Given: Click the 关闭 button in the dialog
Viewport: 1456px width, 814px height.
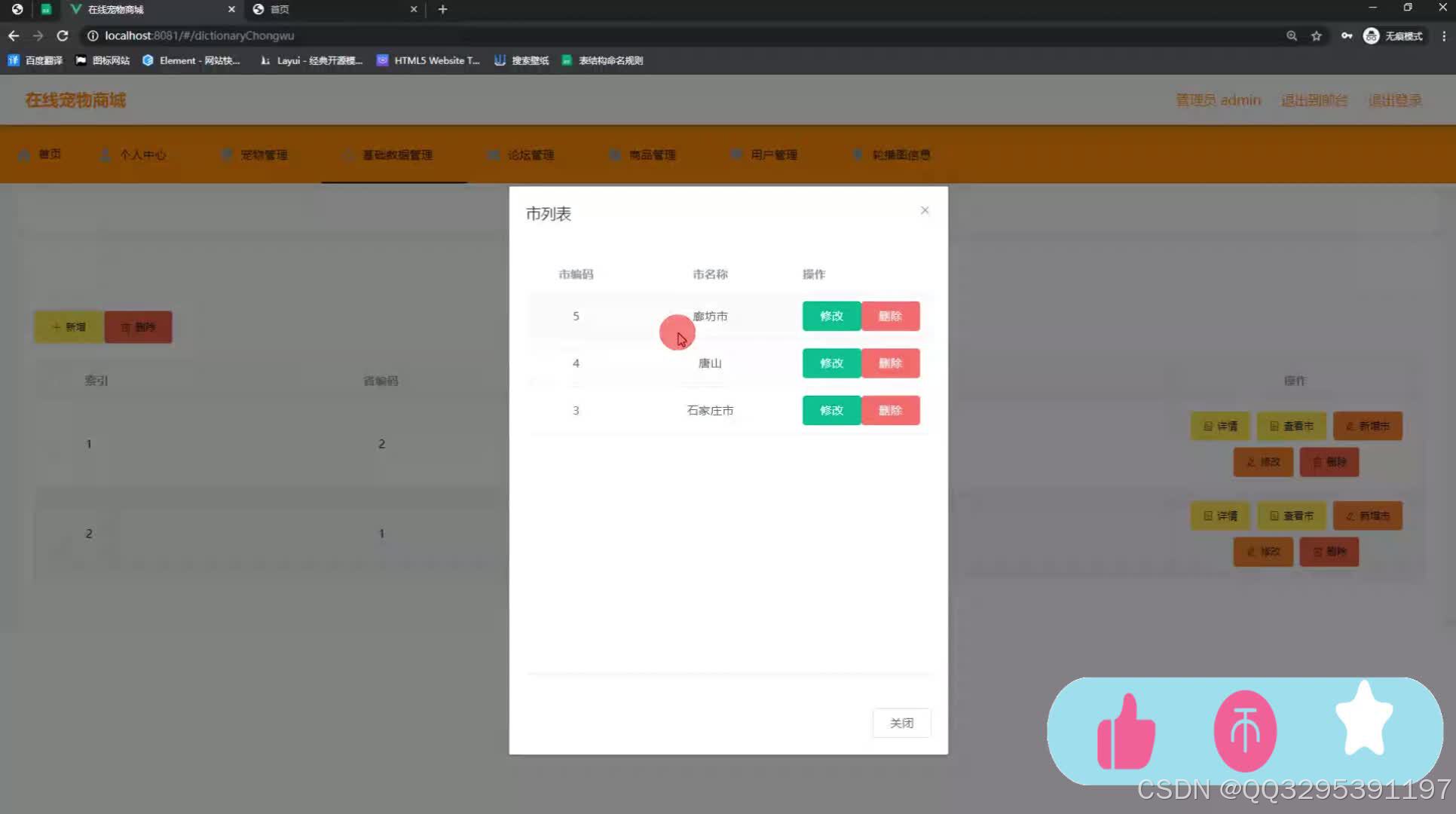Looking at the screenshot, I should (x=901, y=723).
